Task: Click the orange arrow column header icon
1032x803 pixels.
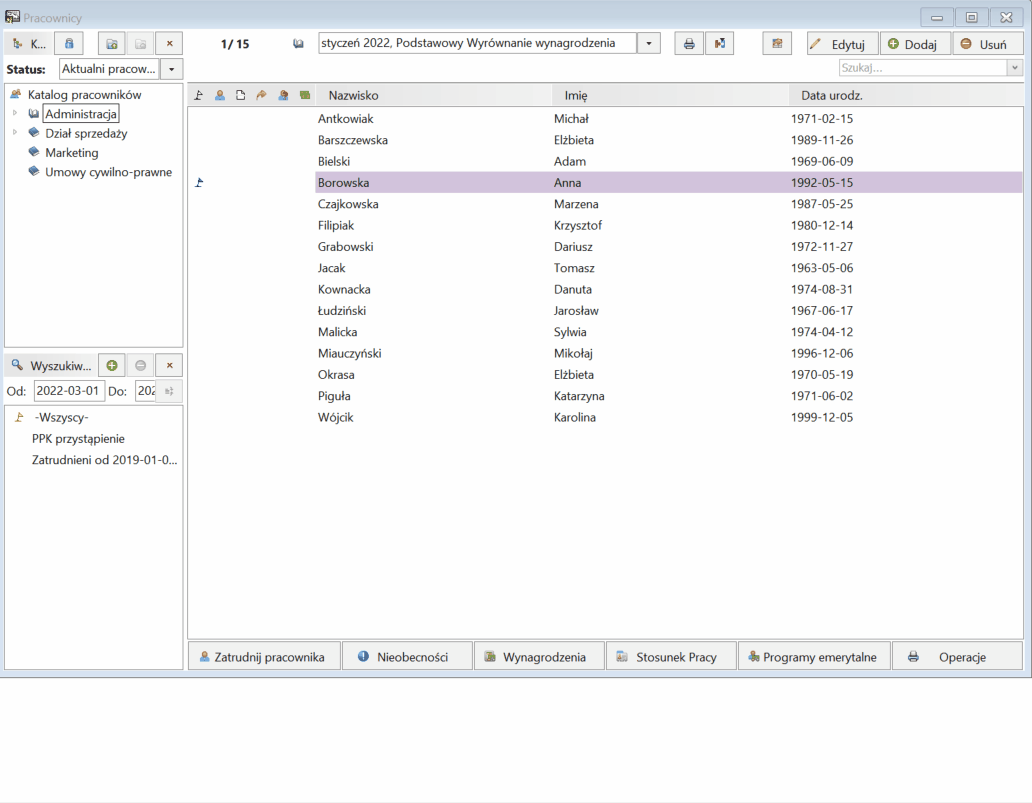Action: (x=262, y=95)
